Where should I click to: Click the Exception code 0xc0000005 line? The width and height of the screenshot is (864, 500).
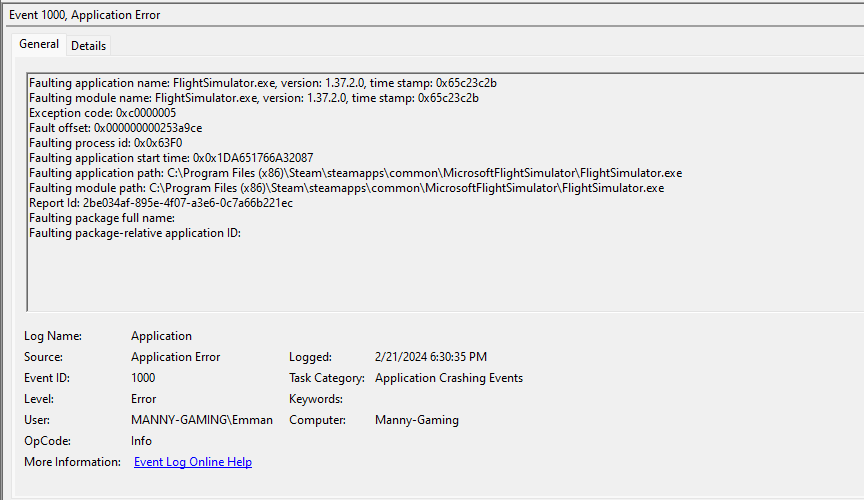(102, 113)
